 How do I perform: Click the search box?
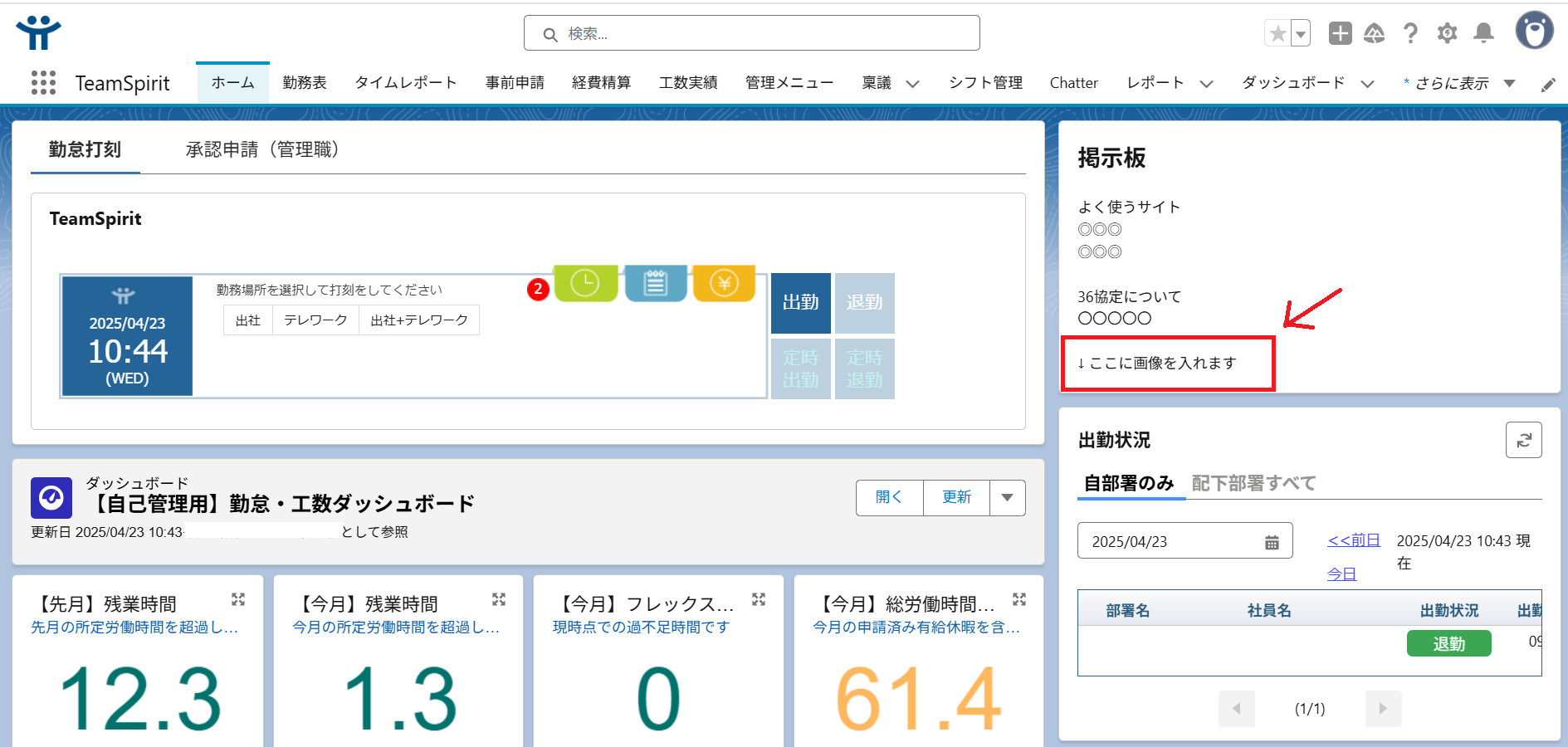coord(752,33)
